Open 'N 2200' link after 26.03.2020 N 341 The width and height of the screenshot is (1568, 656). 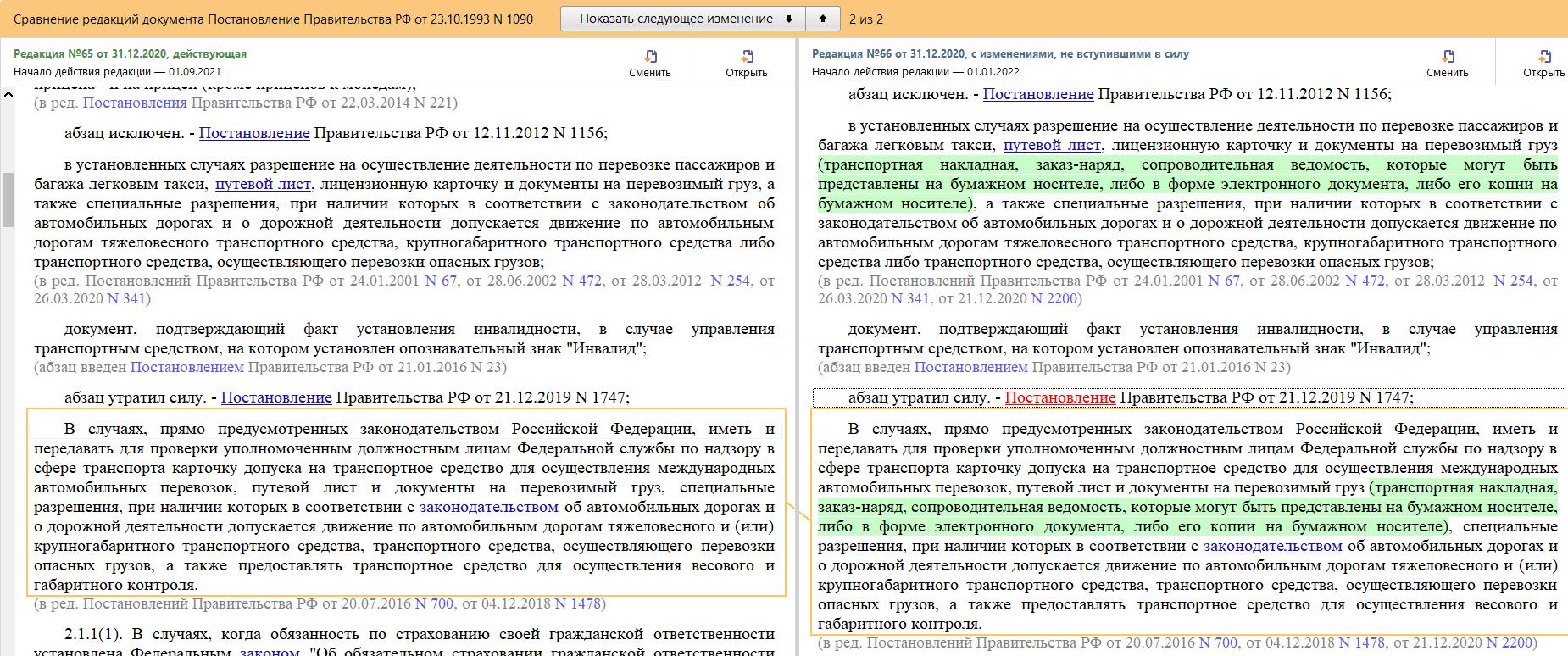(x=1054, y=298)
